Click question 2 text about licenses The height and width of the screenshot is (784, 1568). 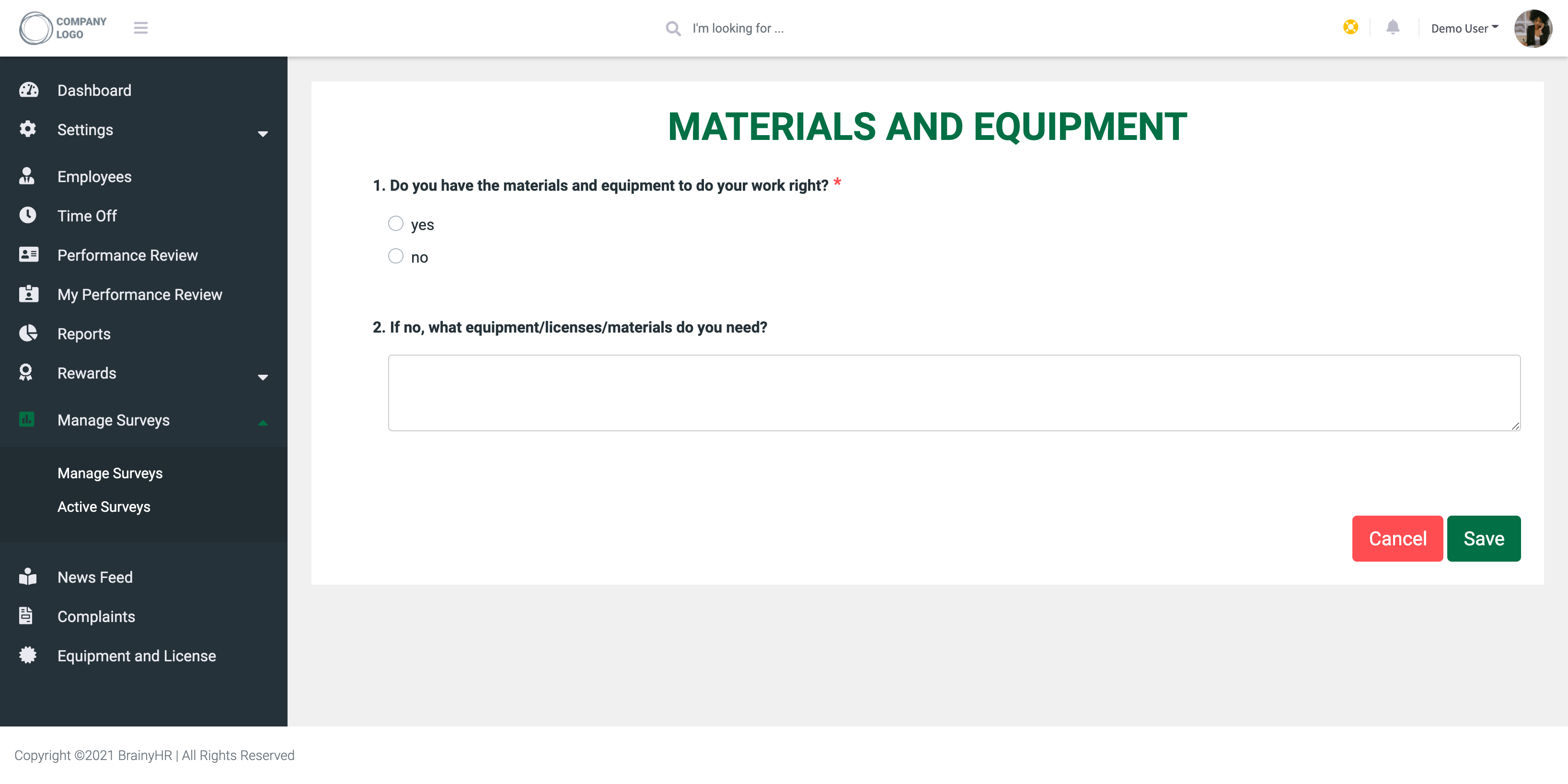click(570, 327)
